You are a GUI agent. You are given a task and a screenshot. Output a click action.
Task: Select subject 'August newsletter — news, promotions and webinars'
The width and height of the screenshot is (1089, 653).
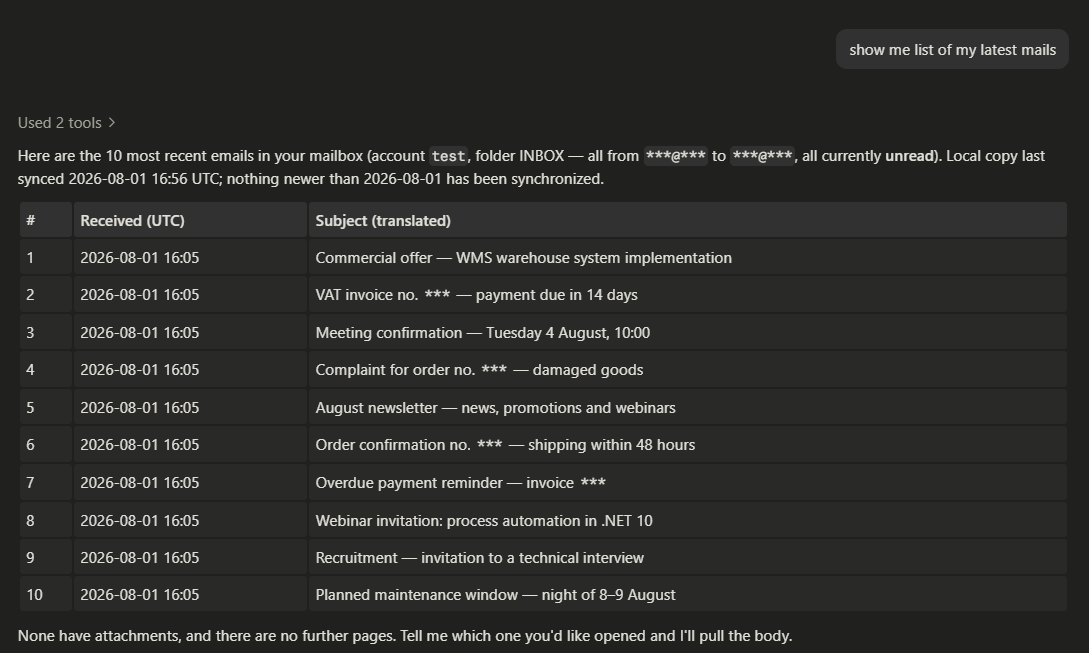pos(495,408)
